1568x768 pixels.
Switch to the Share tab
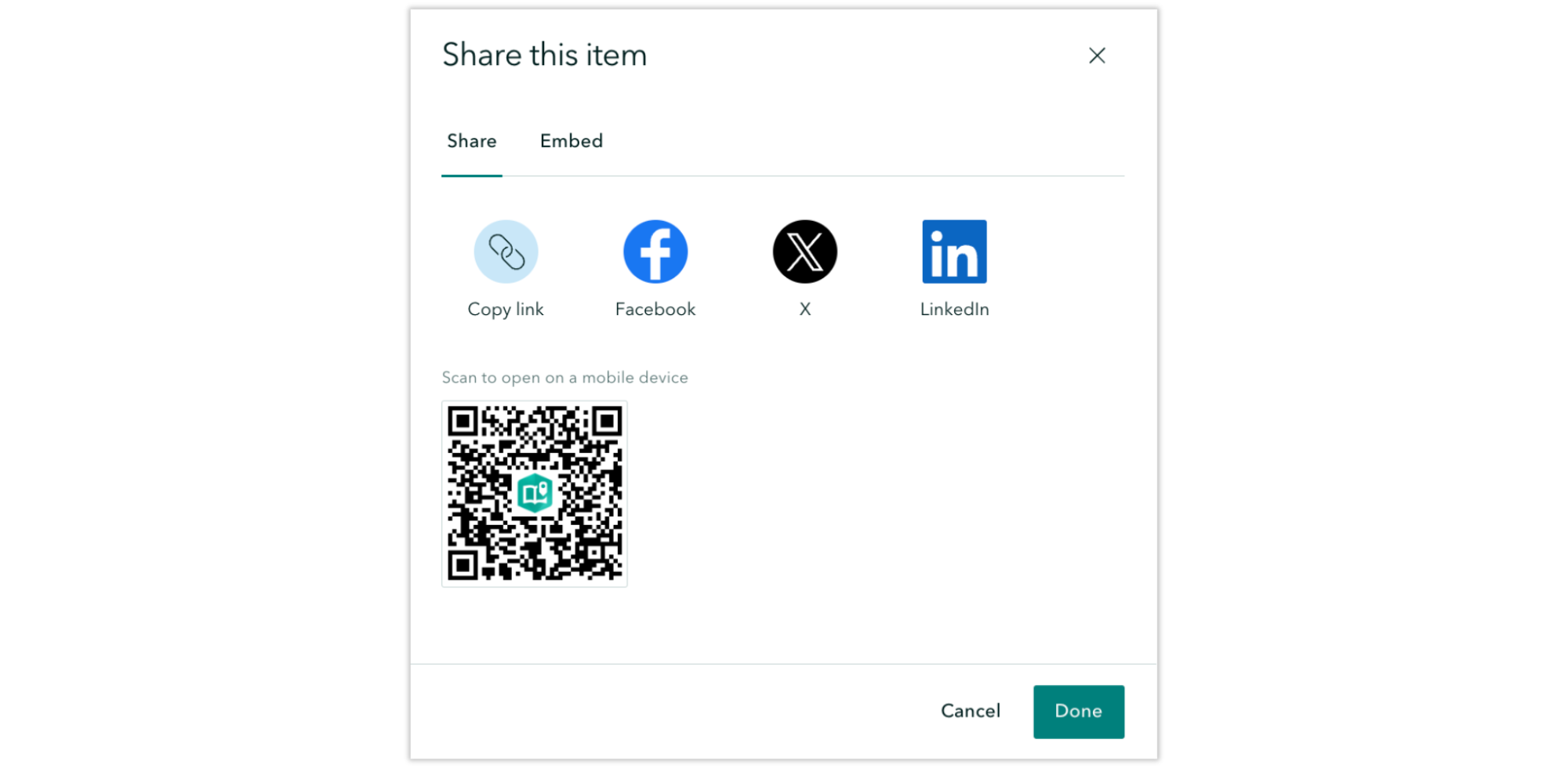coord(472,141)
